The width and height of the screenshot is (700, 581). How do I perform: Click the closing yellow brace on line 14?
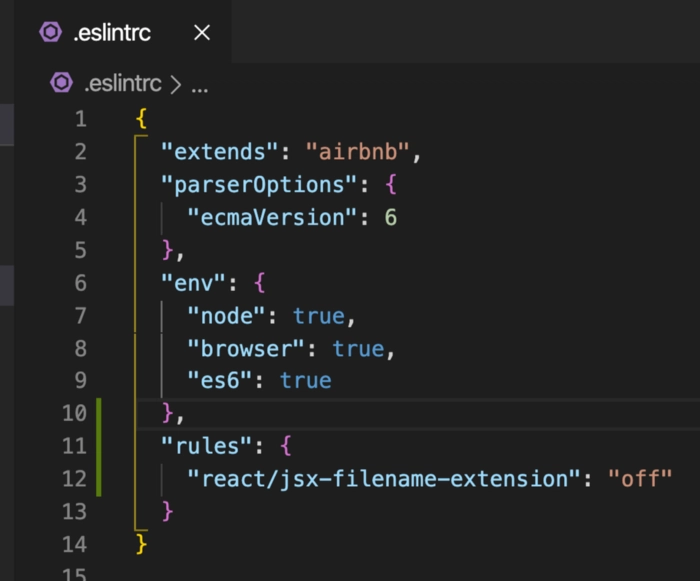coord(142,544)
